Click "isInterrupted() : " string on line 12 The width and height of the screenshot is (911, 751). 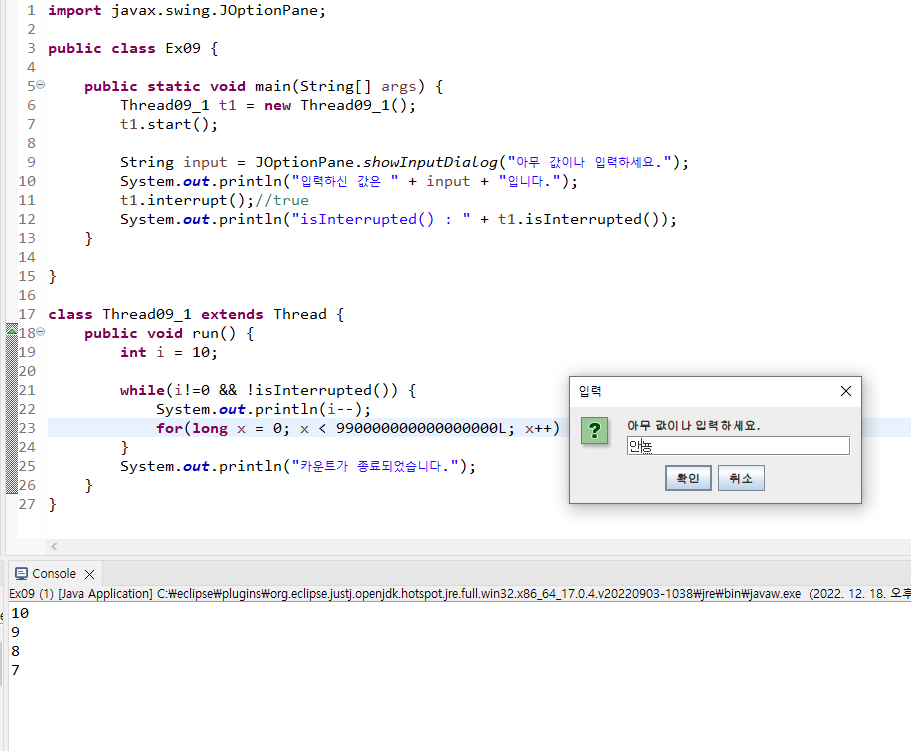(x=381, y=220)
